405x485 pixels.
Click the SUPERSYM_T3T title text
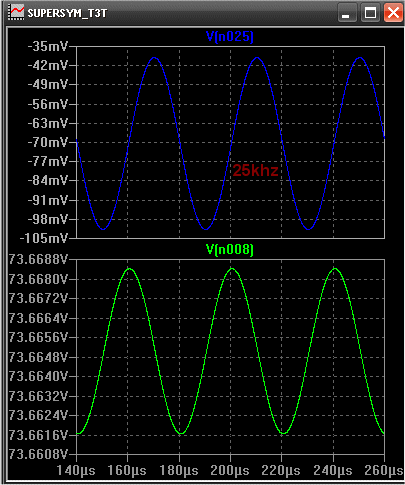[67, 13]
